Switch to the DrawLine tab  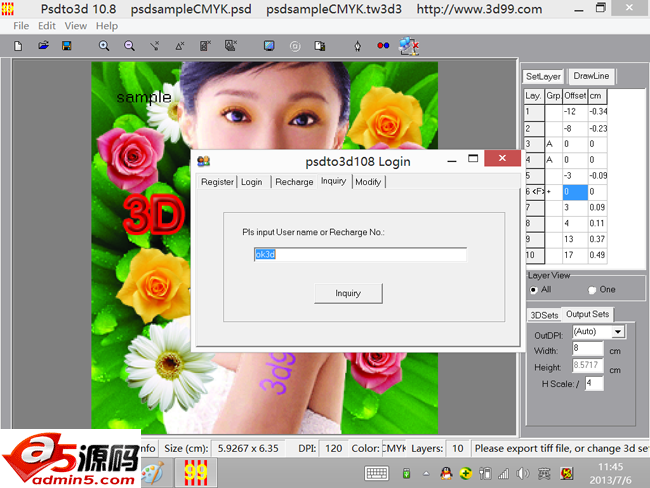tap(591, 76)
